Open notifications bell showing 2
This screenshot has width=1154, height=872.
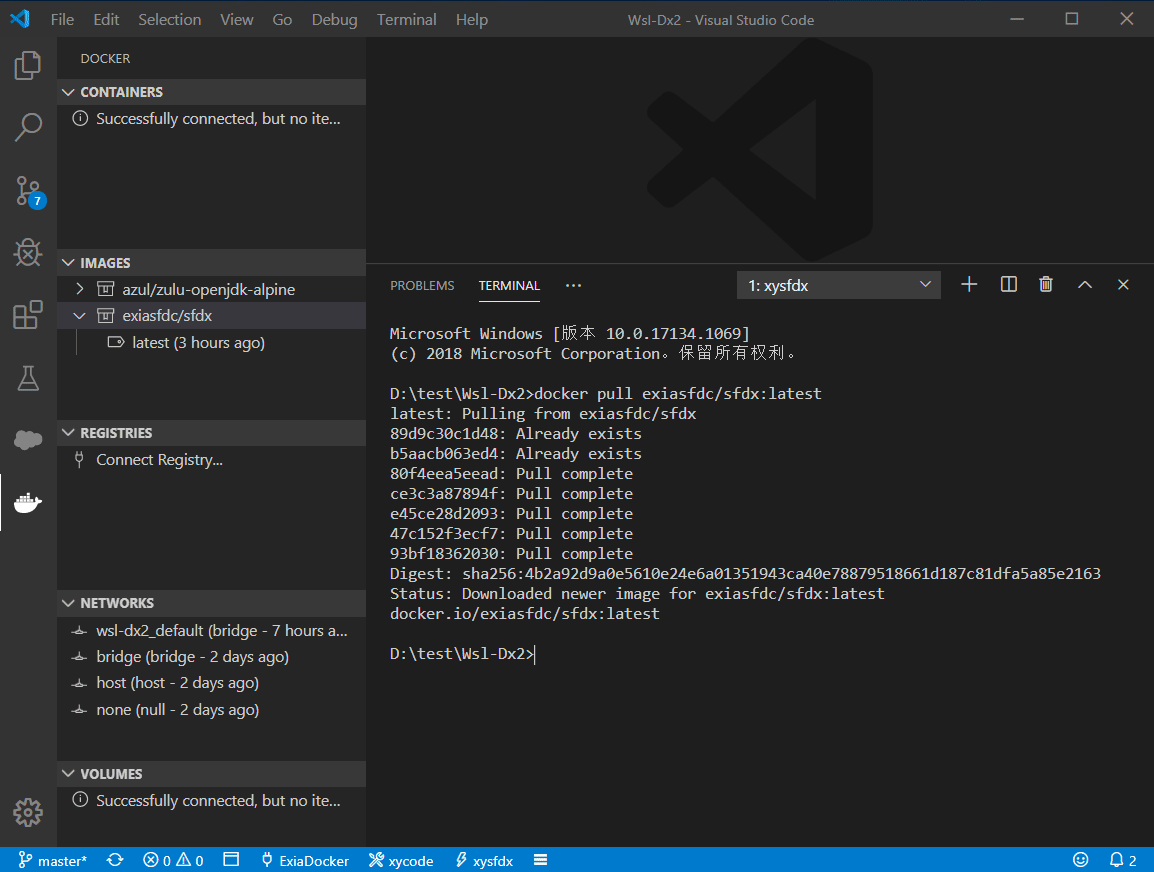[x=1123, y=860]
